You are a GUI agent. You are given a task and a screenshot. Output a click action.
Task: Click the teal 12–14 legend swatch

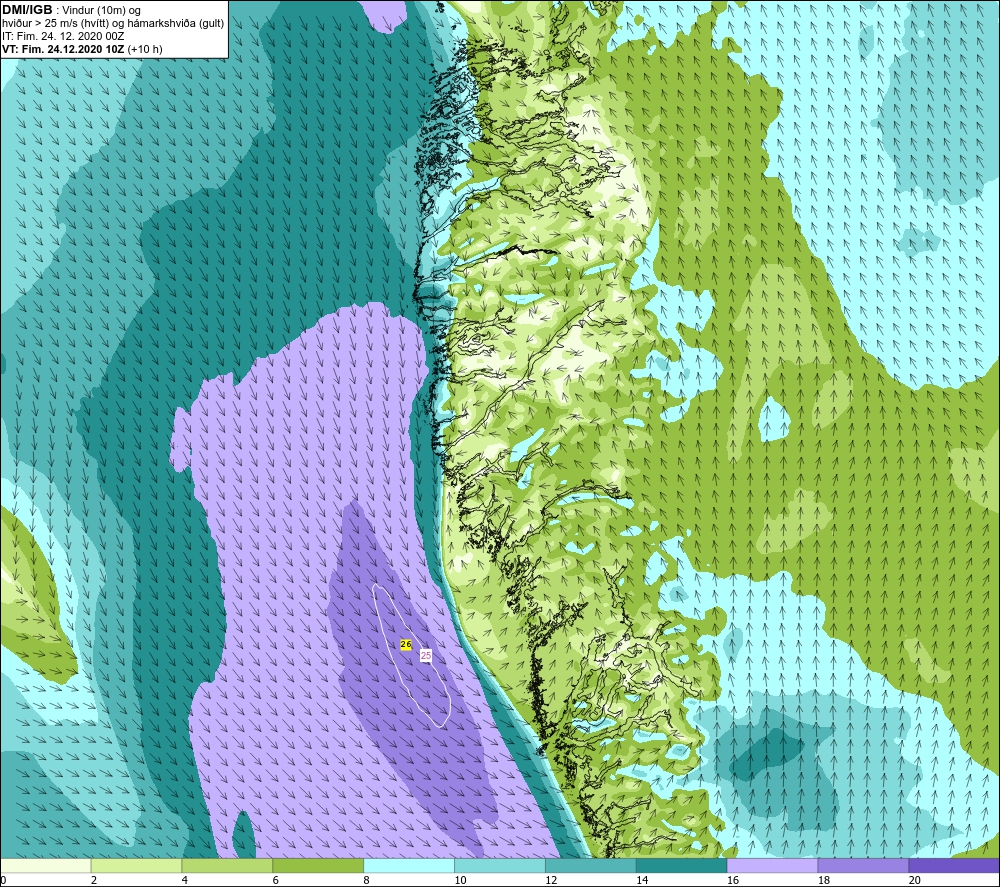pyautogui.click(x=591, y=866)
